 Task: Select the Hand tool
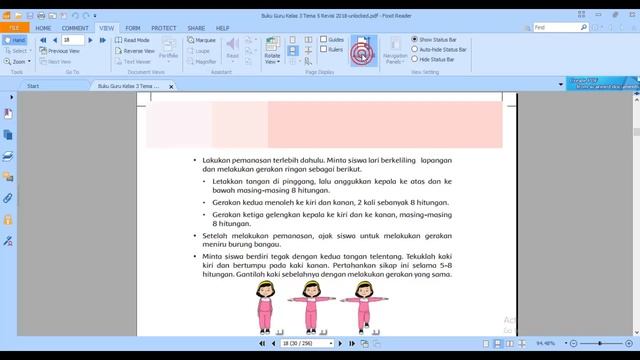click(x=15, y=40)
